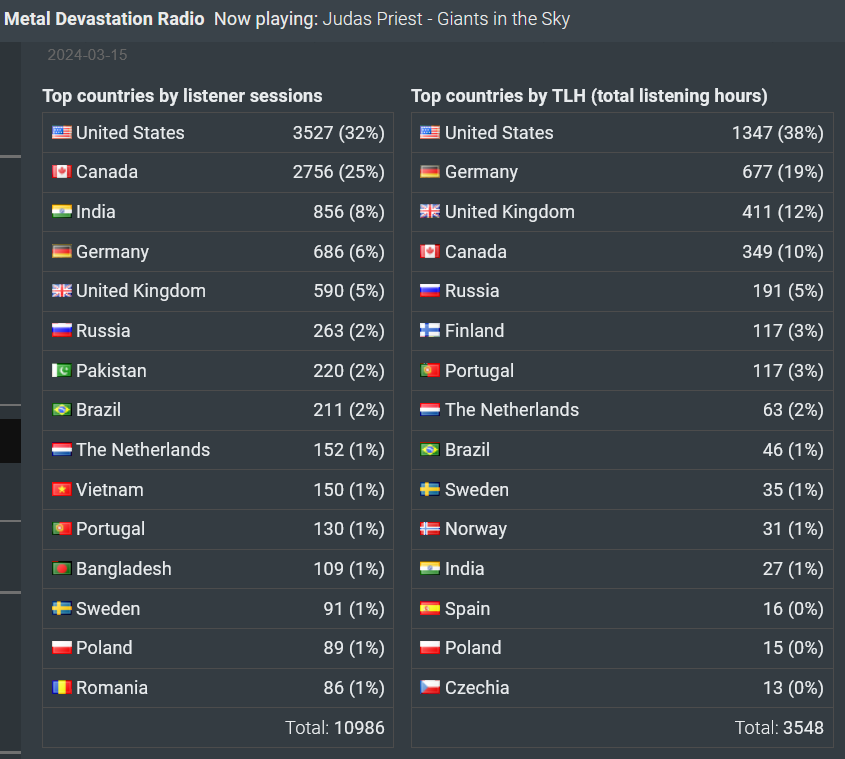Click the Top countries by listener sessions heading
The height and width of the screenshot is (759, 845).
point(182,96)
